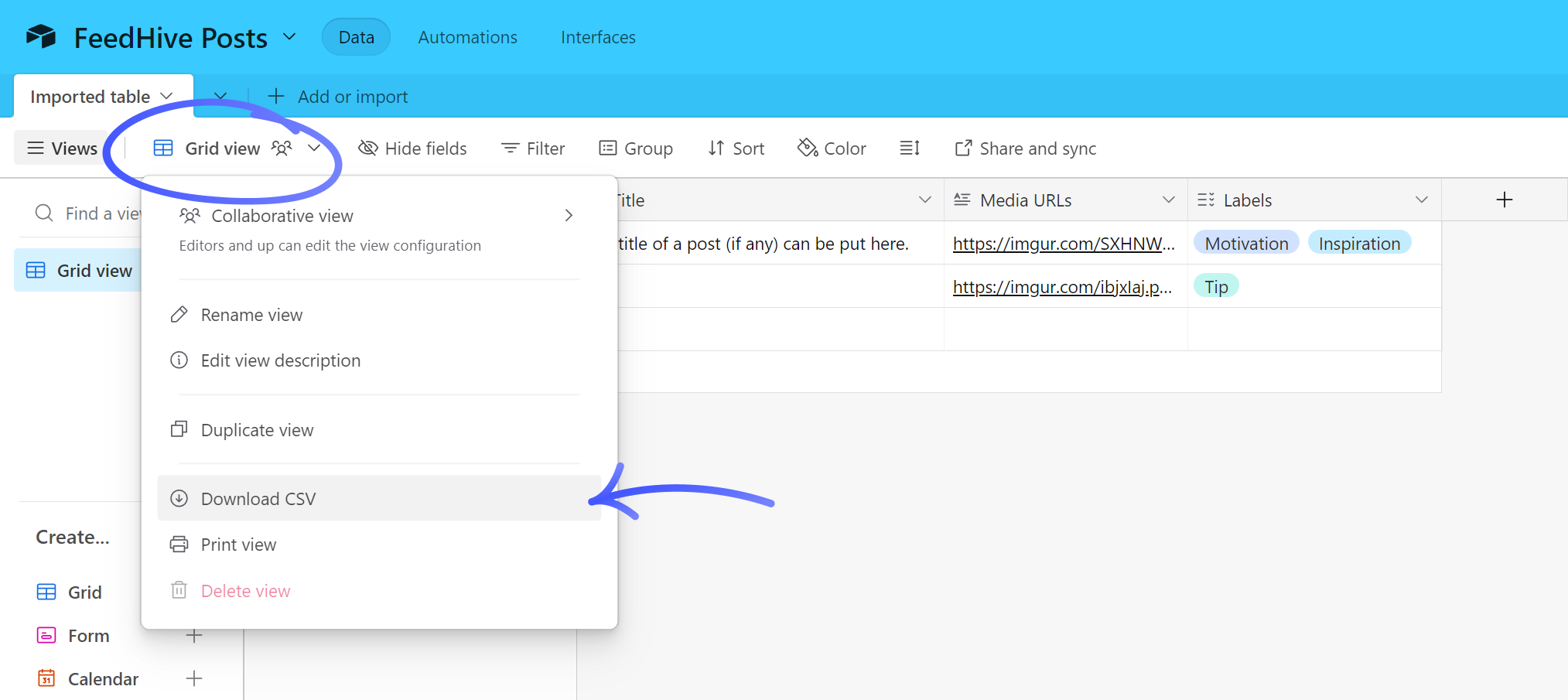The width and height of the screenshot is (1568, 700).
Task: Open the imgur SXHNW media link
Action: point(1063,244)
